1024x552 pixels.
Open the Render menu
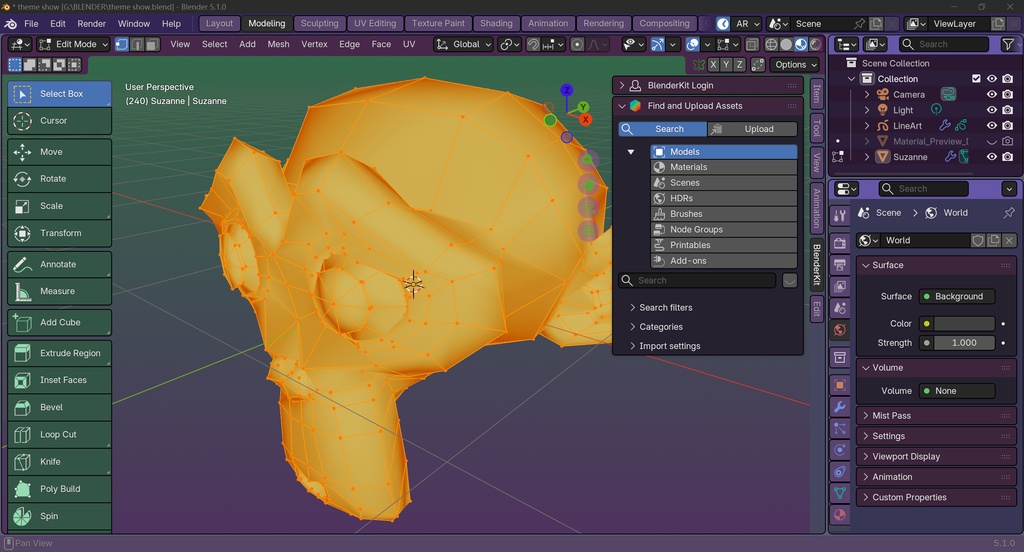coord(91,24)
